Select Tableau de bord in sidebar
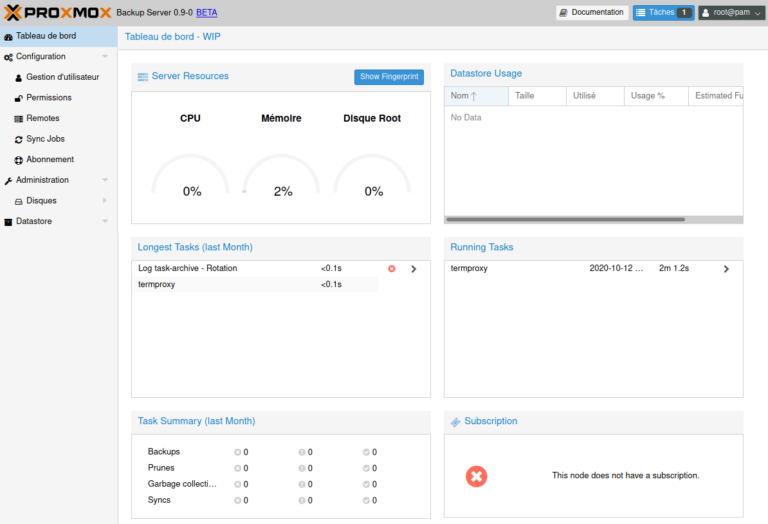The width and height of the screenshot is (768, 524). click(x=46, y=36)
